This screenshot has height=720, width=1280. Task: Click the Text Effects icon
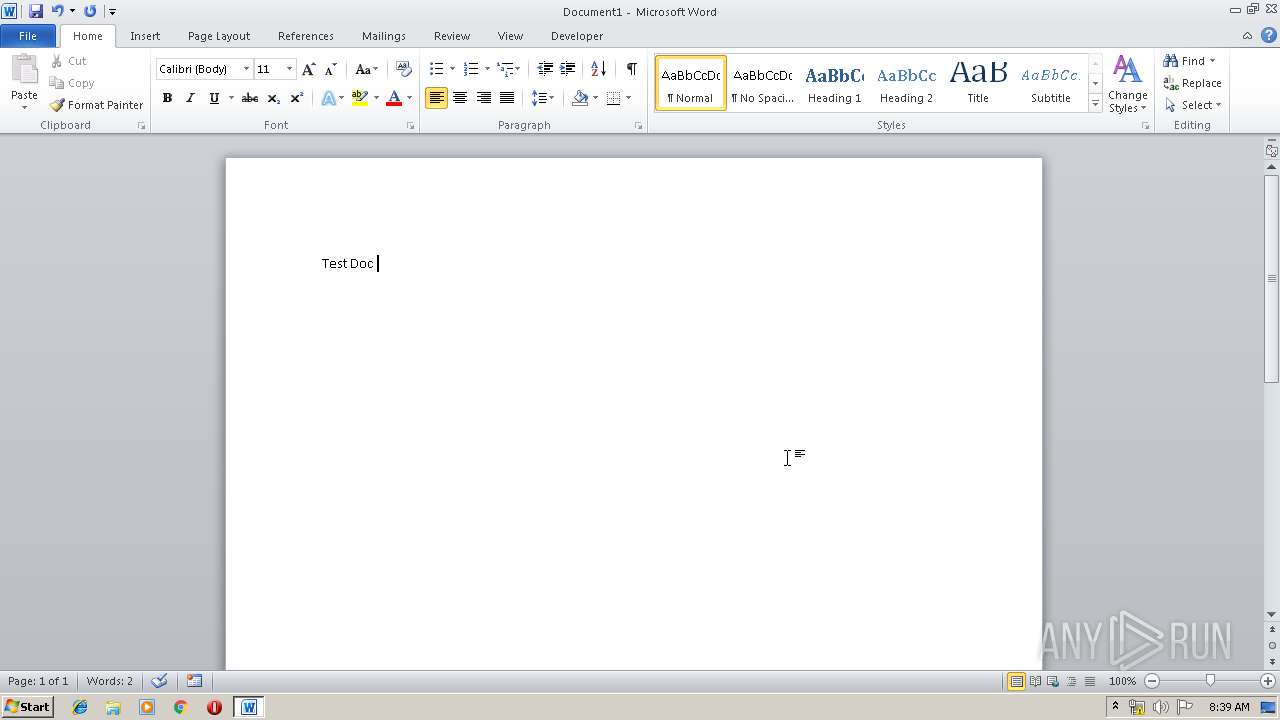pos(328,98)
